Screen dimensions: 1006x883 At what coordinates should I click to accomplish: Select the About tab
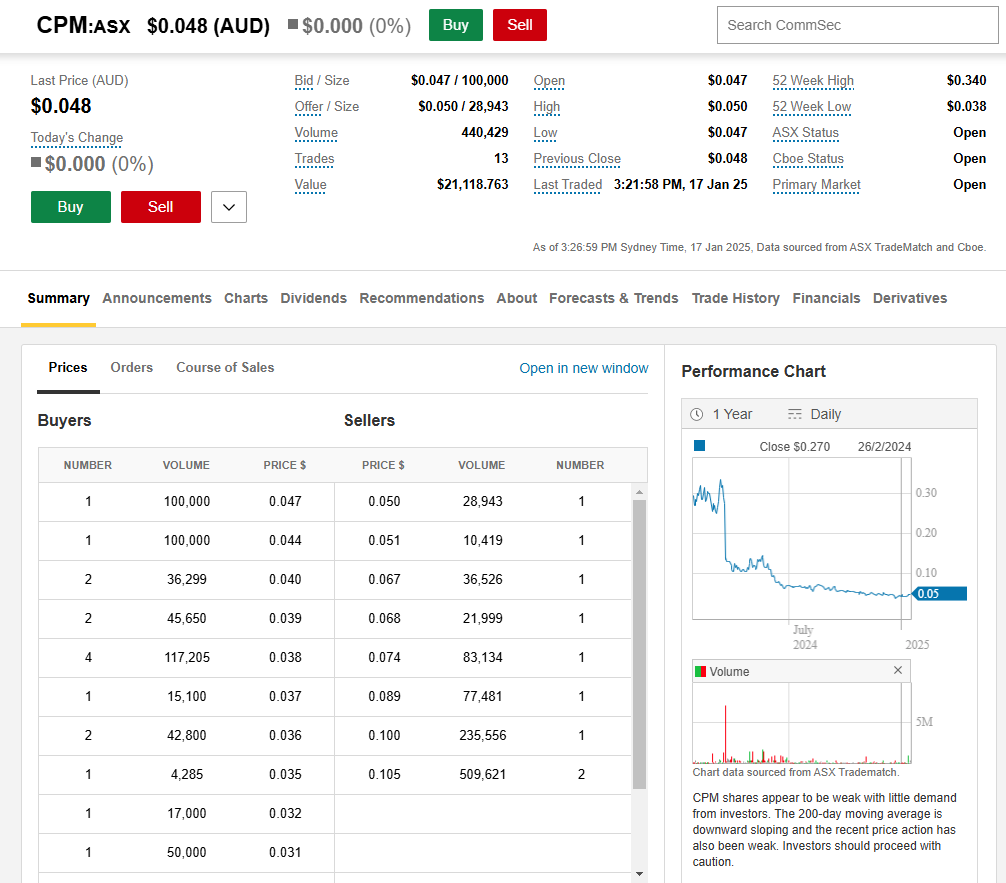516,298
